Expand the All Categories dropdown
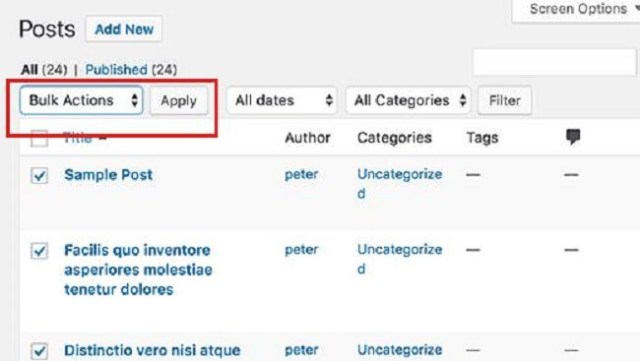 click(408, 100)
